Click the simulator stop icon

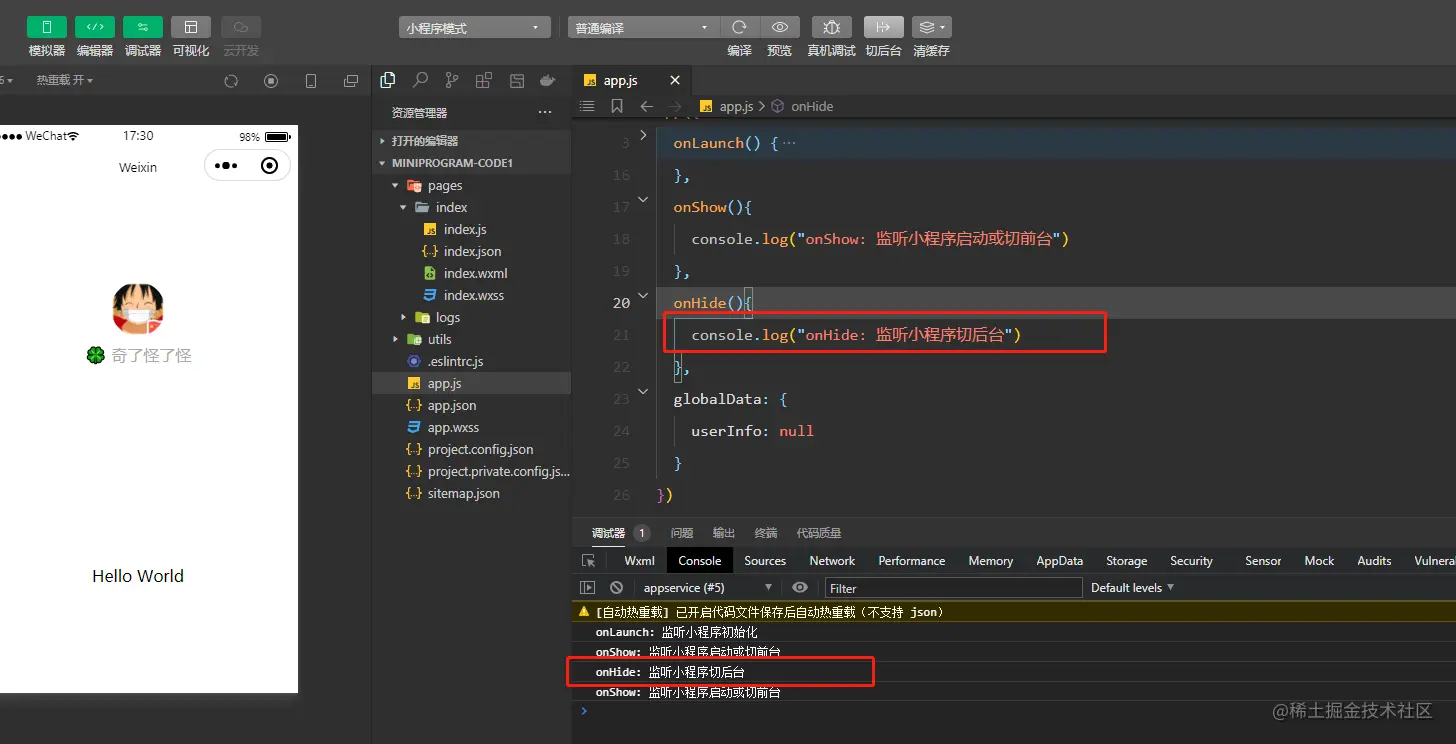click(x=271, y=81)
